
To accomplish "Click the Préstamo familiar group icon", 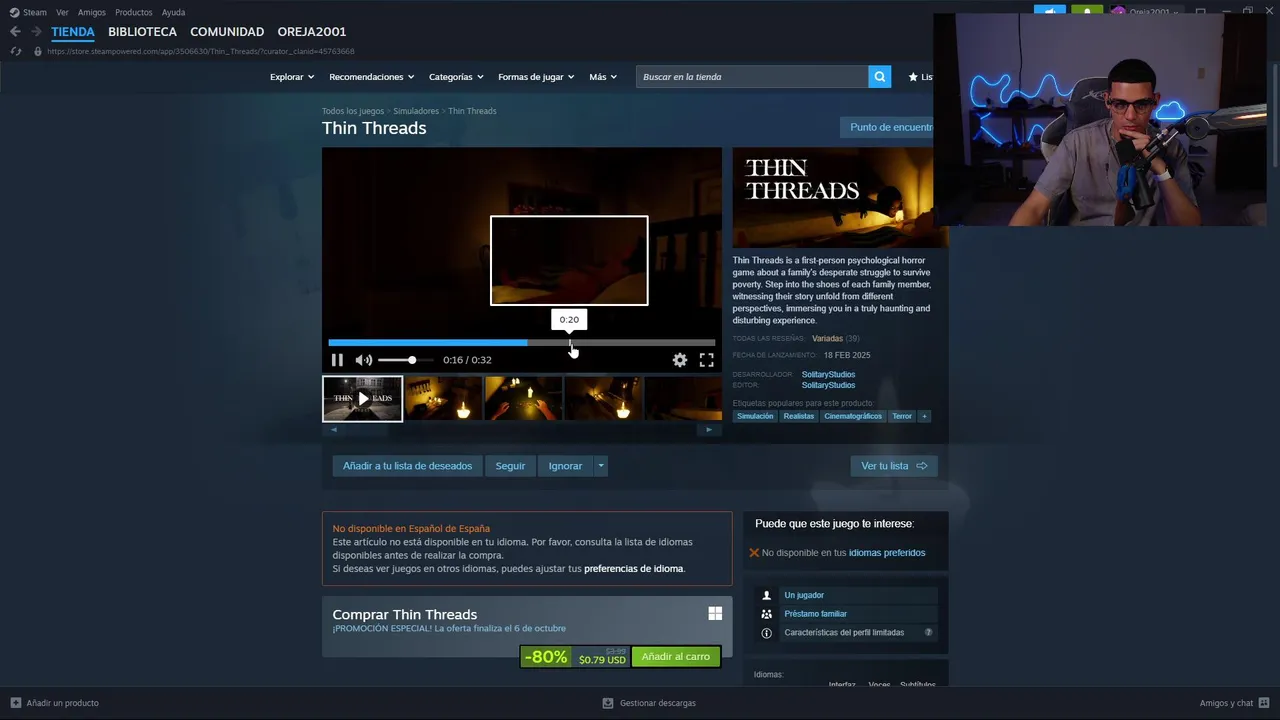I will [767, 614].
